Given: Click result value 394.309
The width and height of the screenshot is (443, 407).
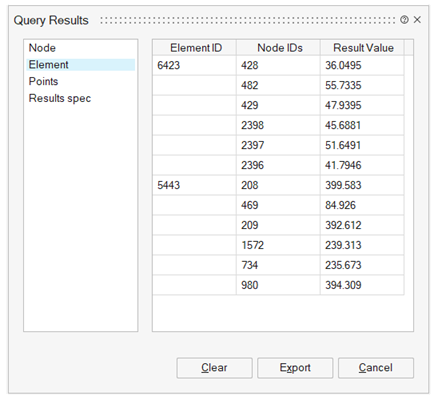Looking at the screenshot, I should point(362,285).
